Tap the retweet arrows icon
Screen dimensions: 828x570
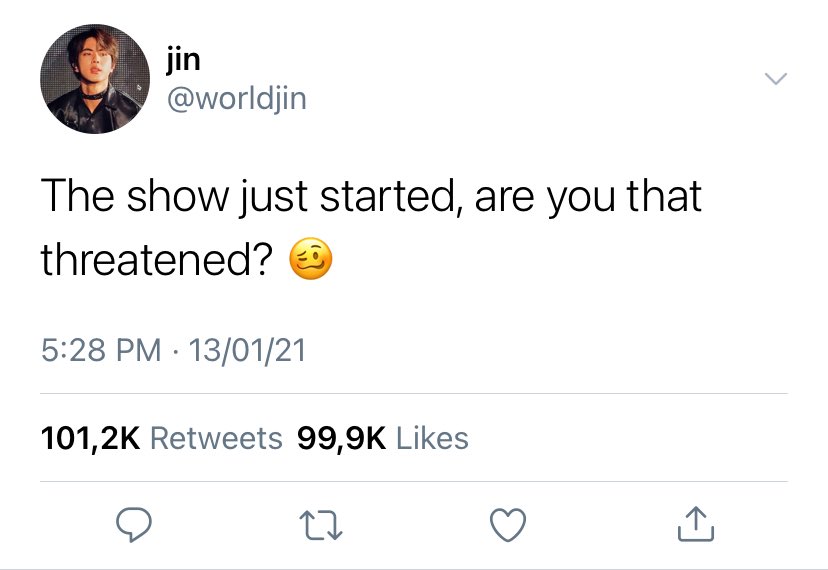point(321,525)
